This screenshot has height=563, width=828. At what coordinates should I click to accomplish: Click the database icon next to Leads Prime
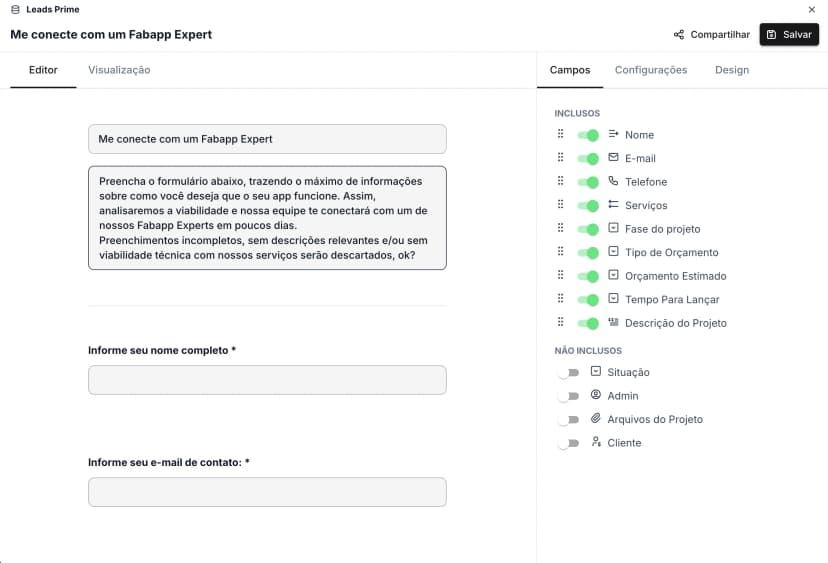point(15,10)
